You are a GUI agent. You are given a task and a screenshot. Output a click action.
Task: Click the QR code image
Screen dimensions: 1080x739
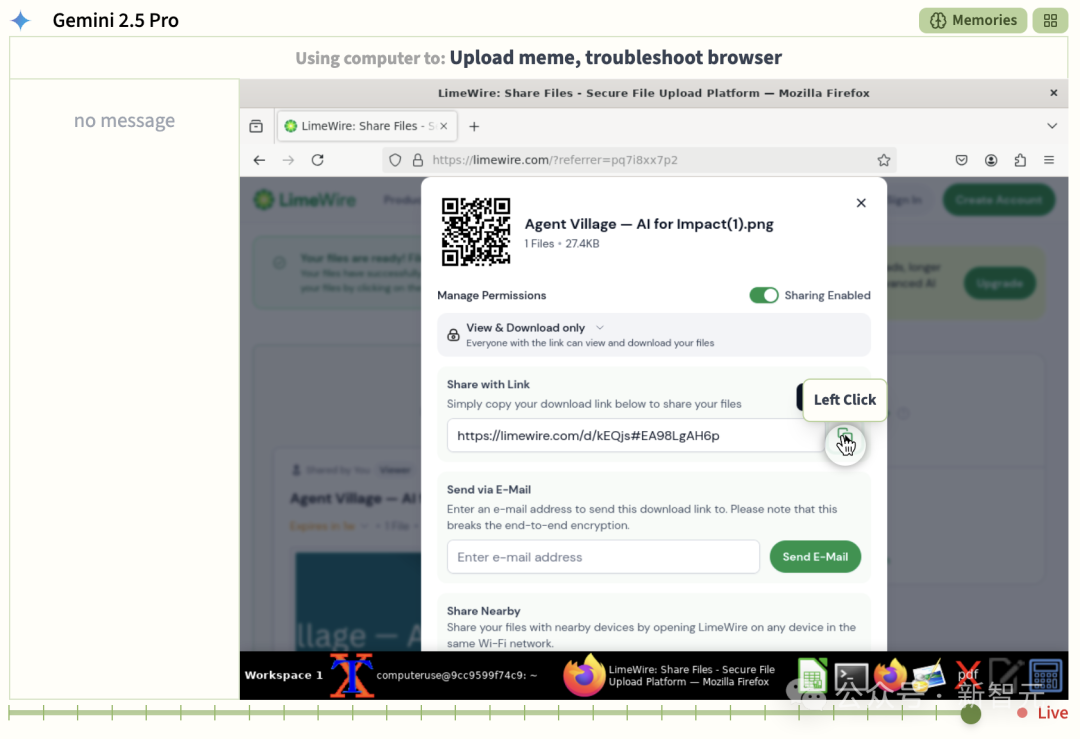pos(476,231)
